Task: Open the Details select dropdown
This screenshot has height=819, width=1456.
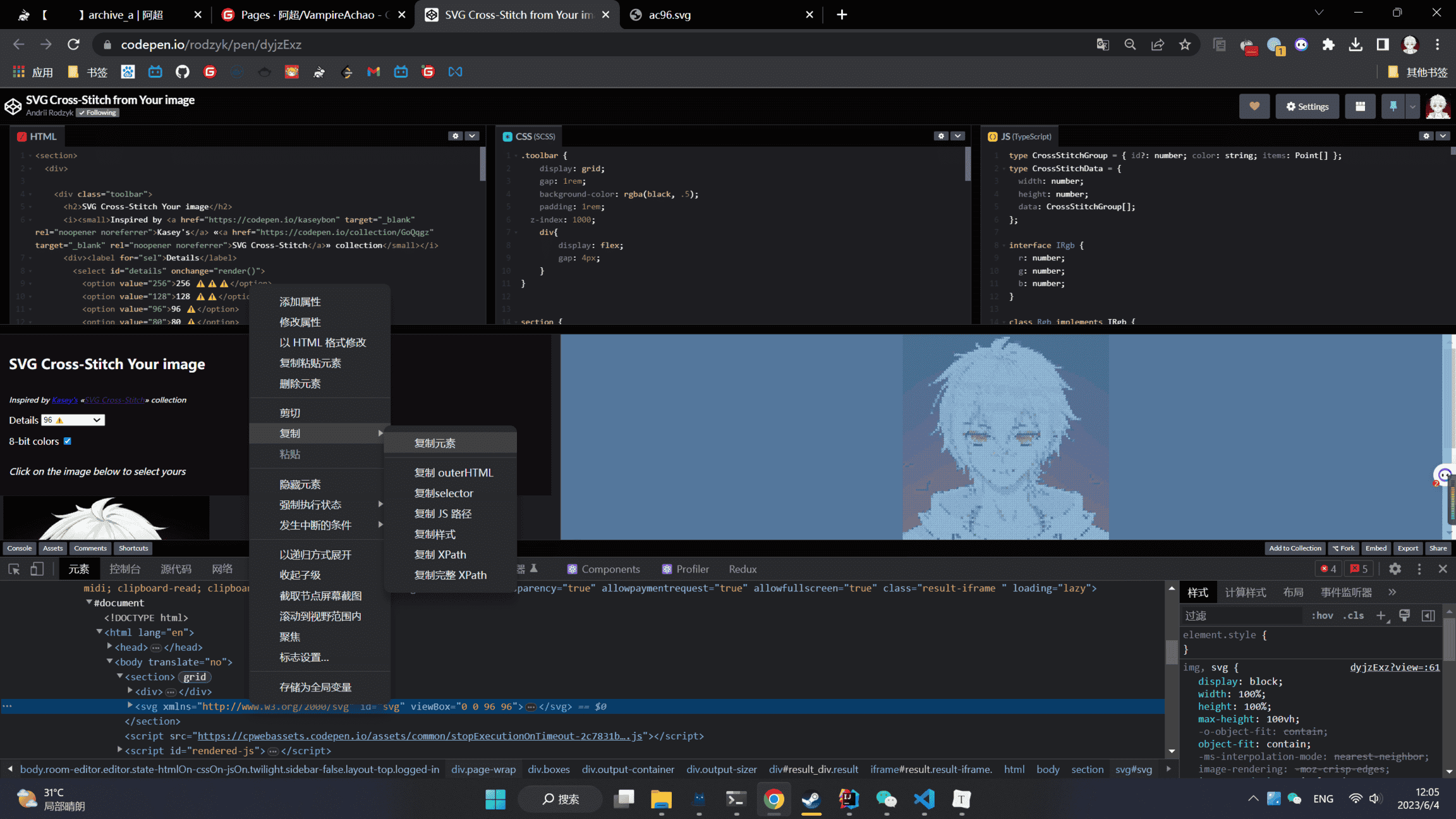Action: click(x=73, y=420)
